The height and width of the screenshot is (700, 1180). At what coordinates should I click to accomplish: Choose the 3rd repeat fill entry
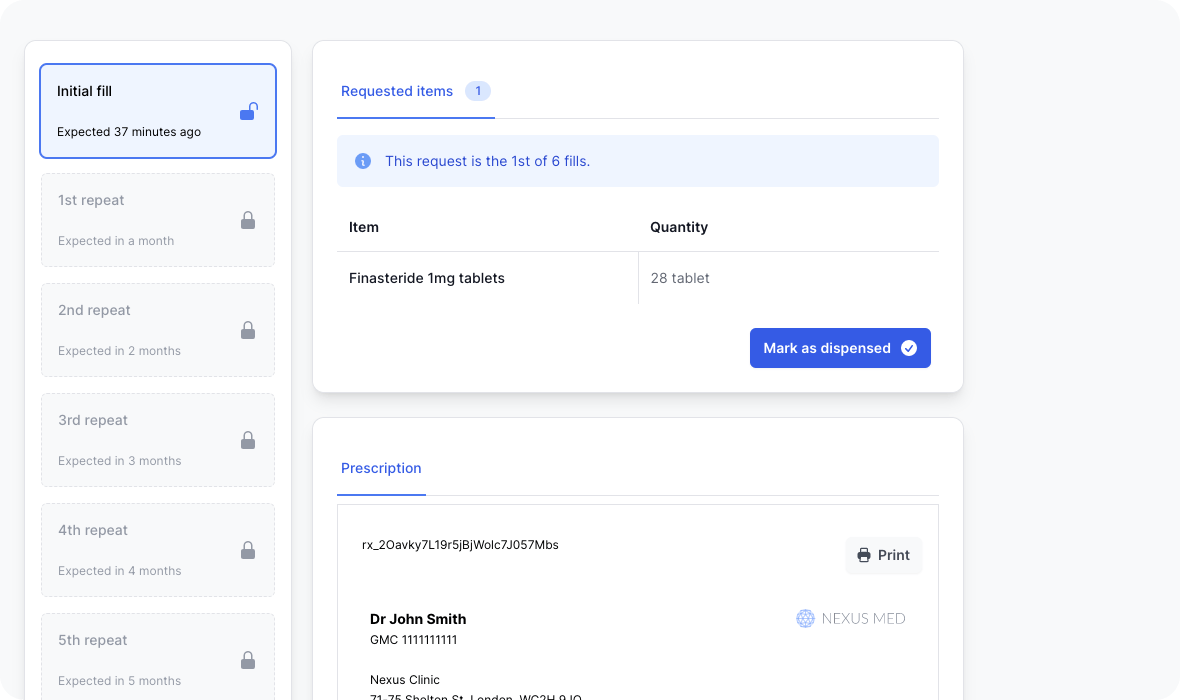(158, 440)
